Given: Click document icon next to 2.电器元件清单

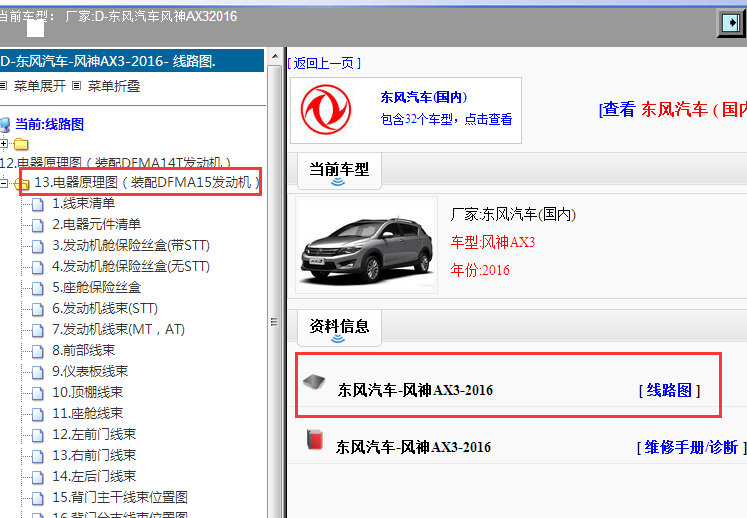Looking at the screenshot, I should [x=38, y=225].
